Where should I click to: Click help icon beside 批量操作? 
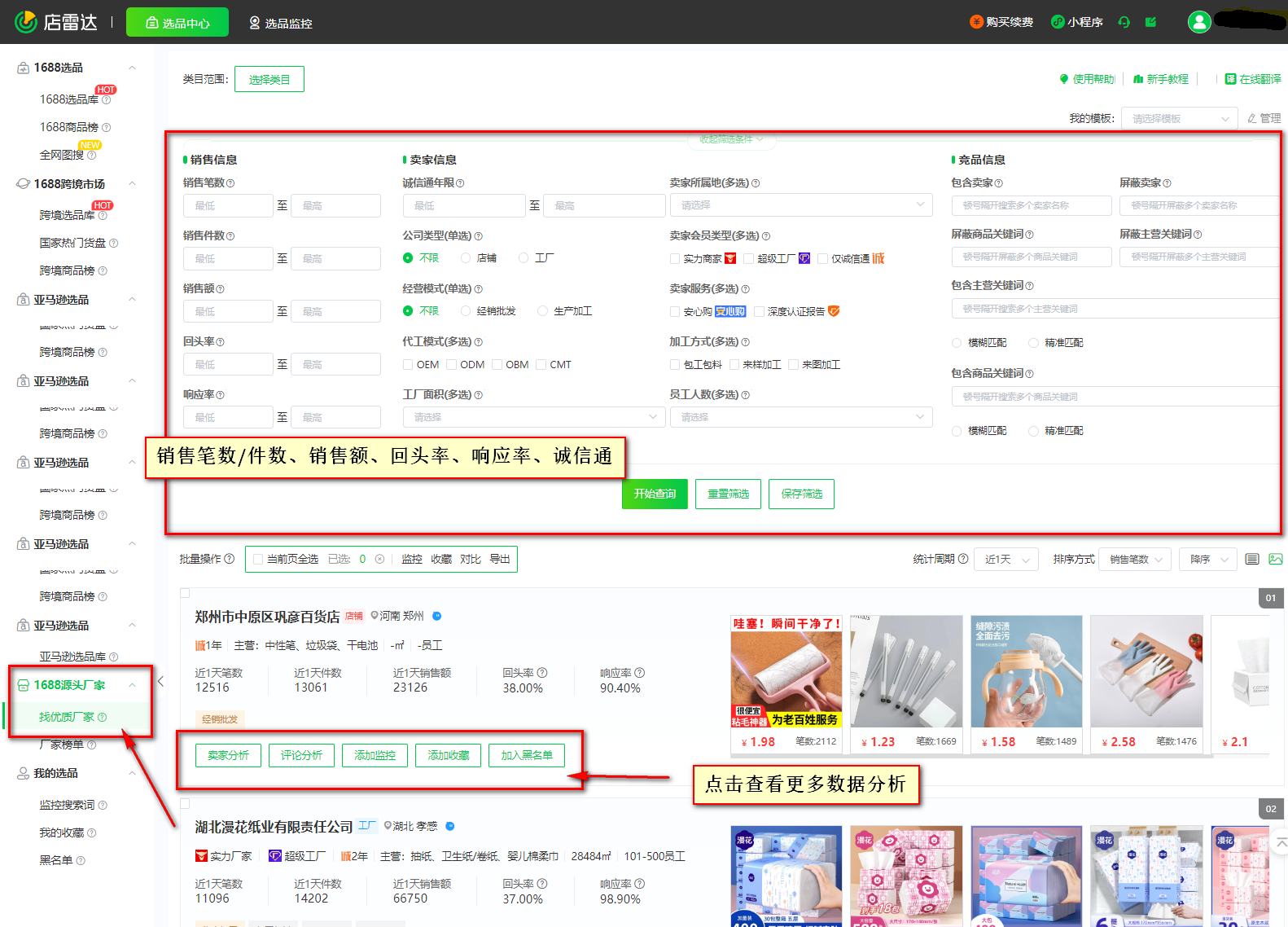tap(229, 559)
